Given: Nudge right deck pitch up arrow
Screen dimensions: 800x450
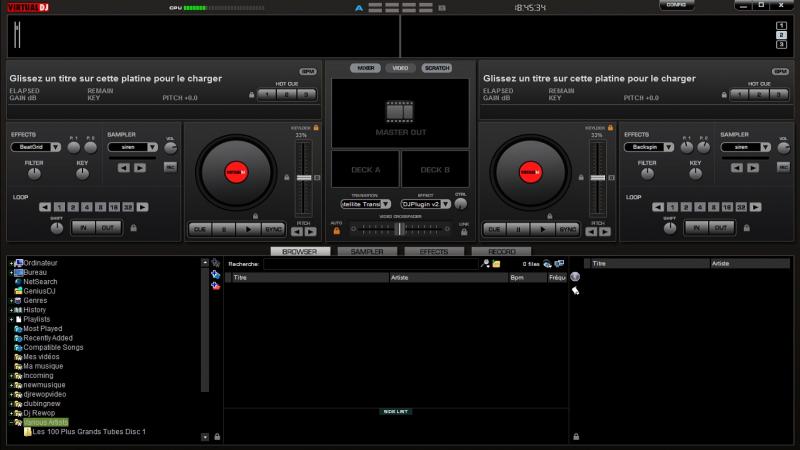Looking at the screenshot, I should pos(605,232).
